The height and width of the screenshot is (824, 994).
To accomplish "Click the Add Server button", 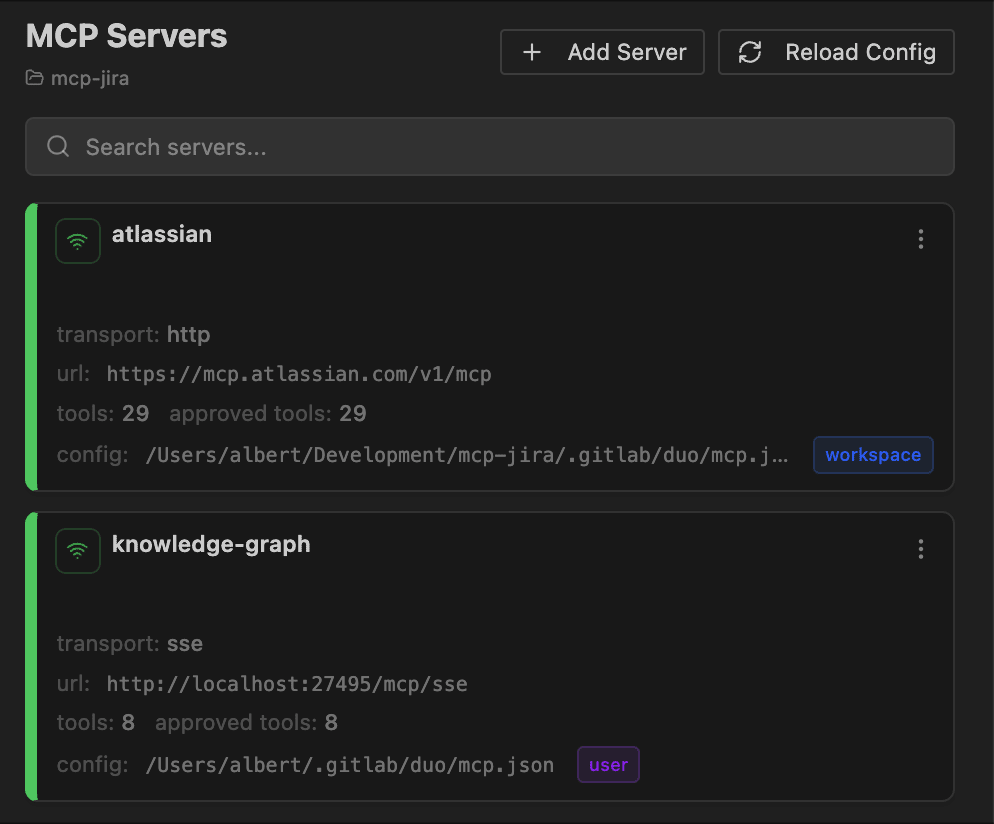I will pos(602,52).
